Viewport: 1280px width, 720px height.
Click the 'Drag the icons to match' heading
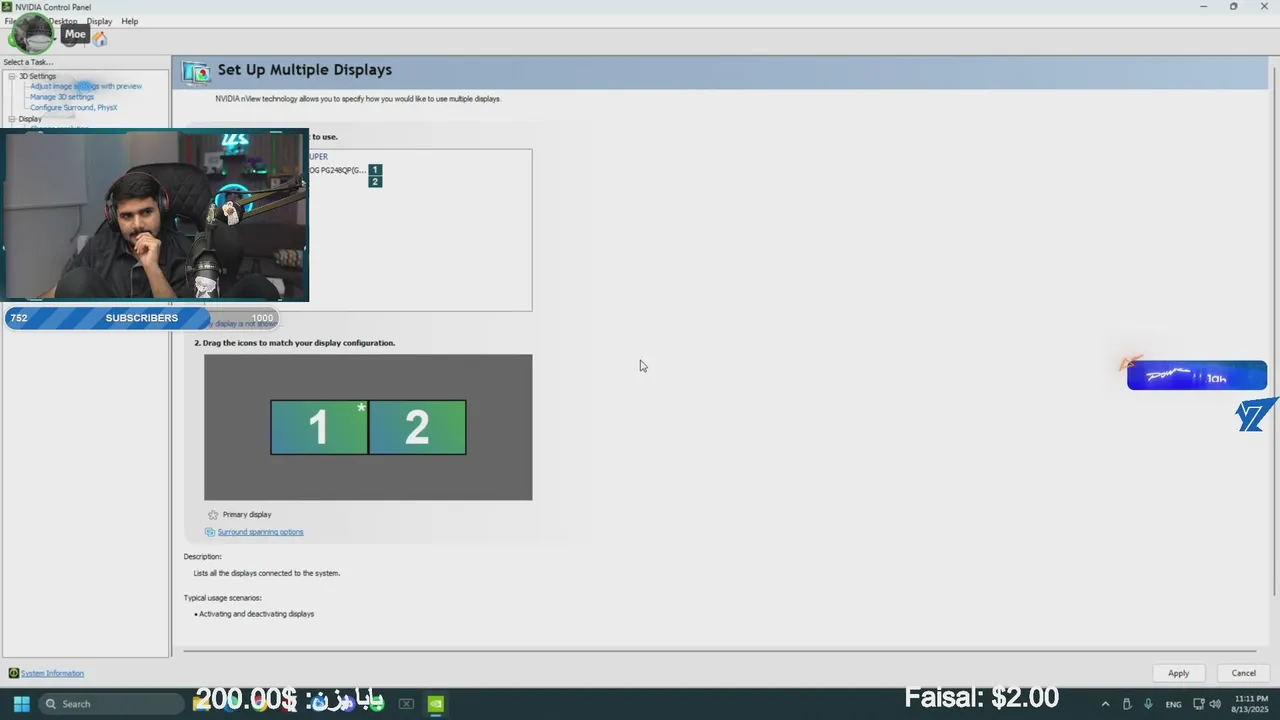[x=295, y=343]
